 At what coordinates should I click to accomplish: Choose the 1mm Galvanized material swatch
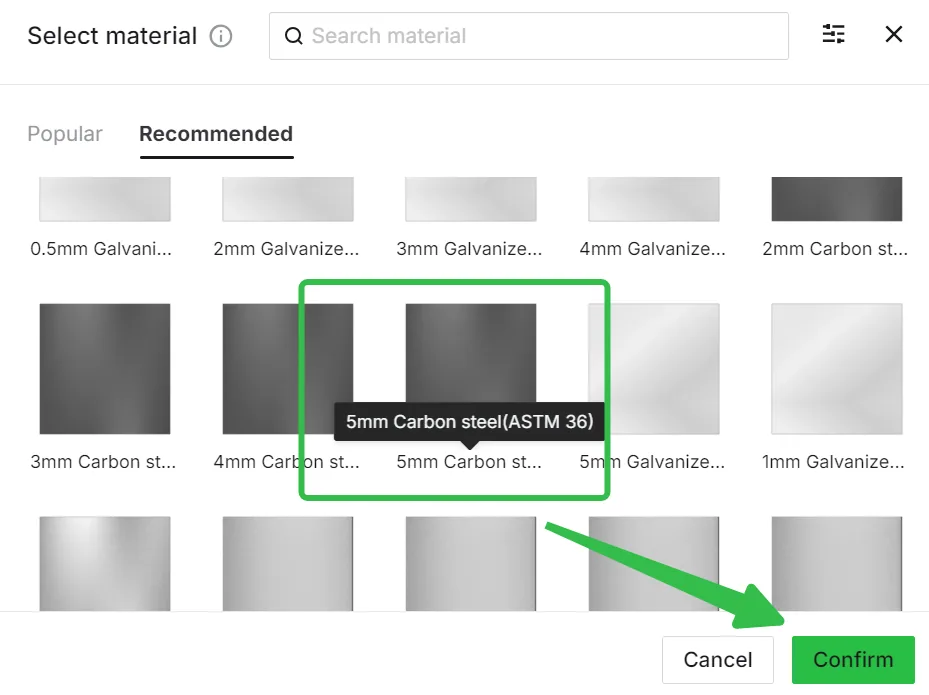[x=837, y=369]
